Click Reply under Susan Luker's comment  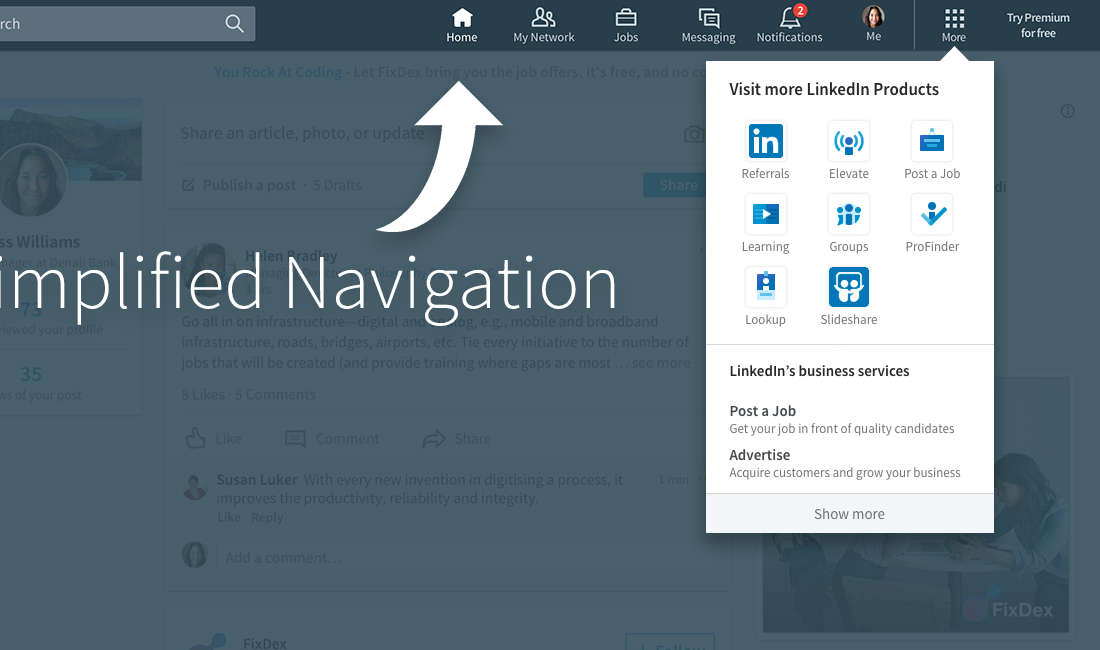tap(267, 517)
